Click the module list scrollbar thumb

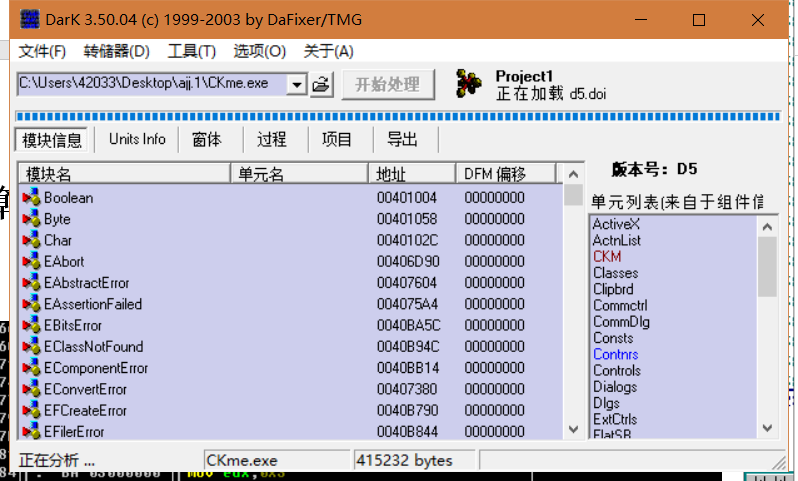coord(573,194)
